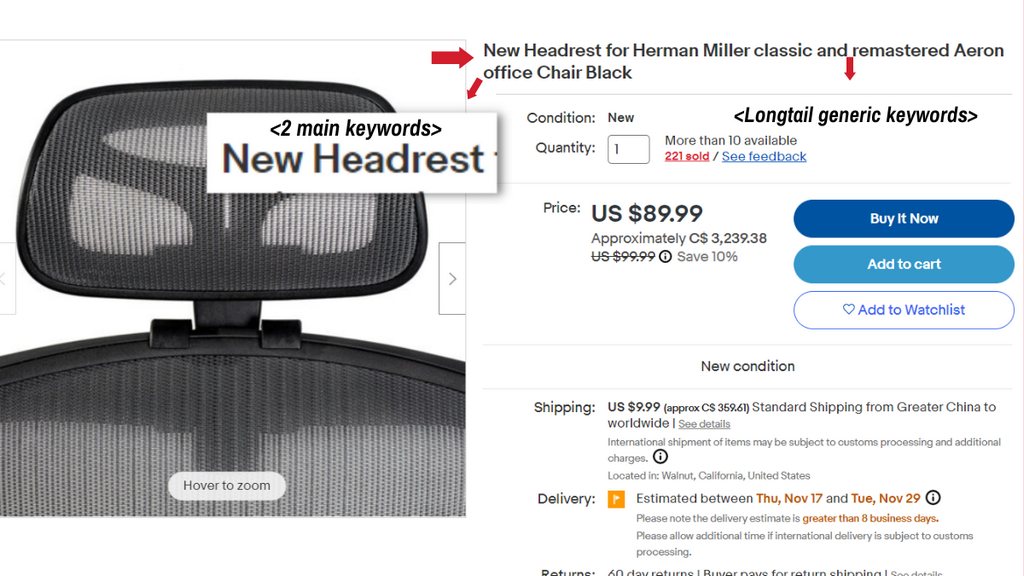Click the Longtail generic keywords annotation

(x=856, y=116)
